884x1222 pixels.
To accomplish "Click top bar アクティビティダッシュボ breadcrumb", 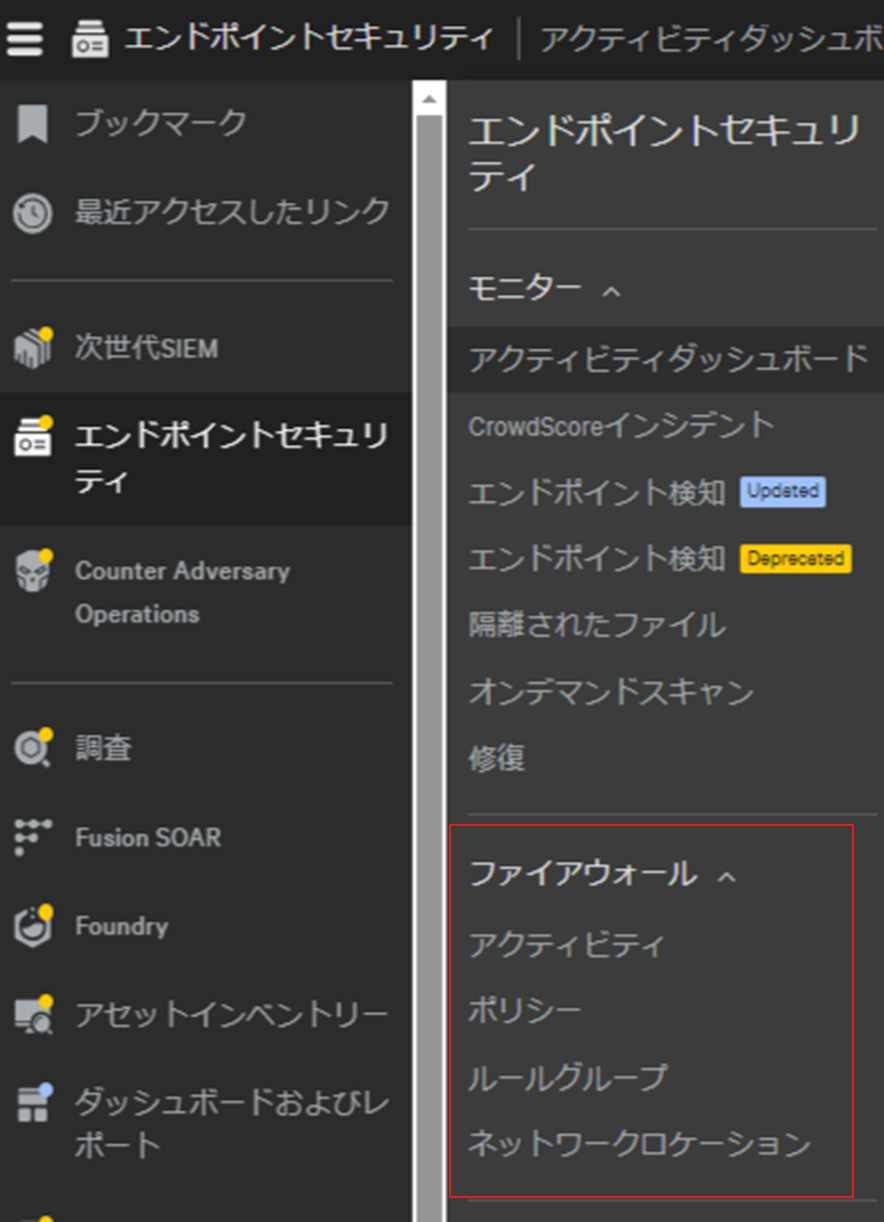I will [x=712, y=39].
